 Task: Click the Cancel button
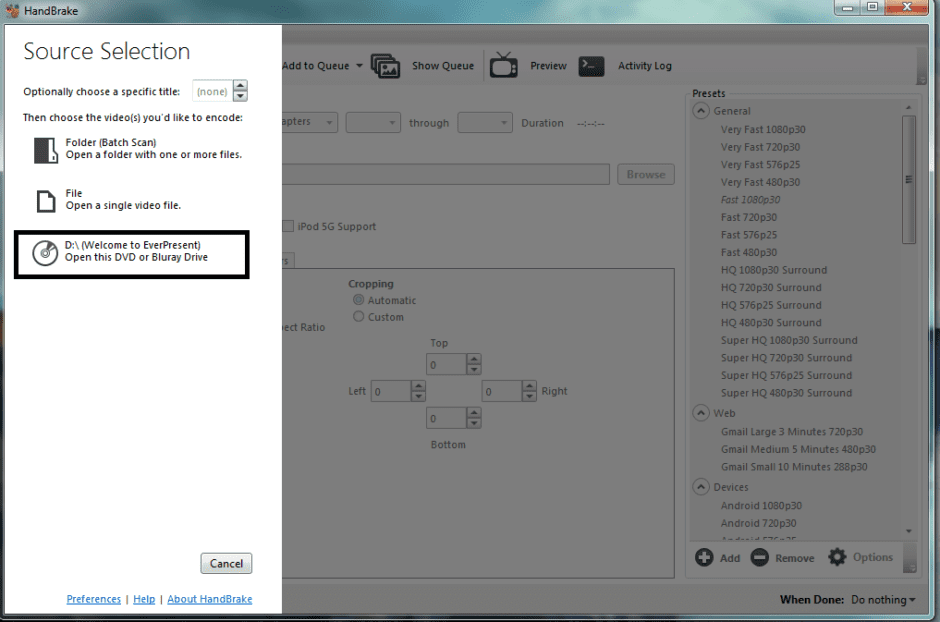pos(225,562)
